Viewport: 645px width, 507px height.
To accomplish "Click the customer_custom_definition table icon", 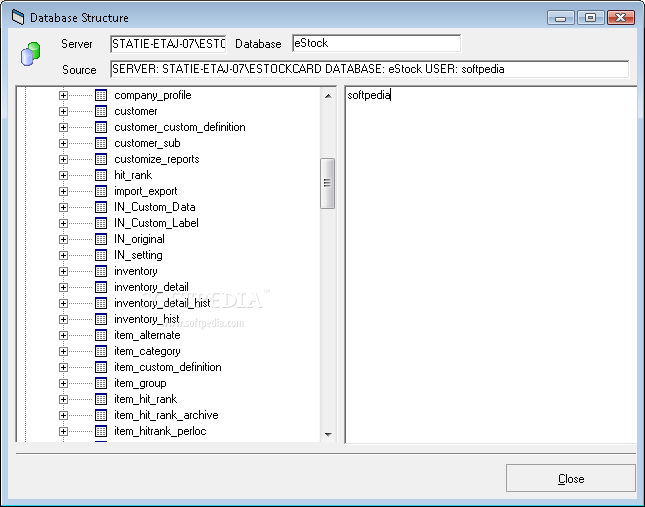I will (101, 127).
